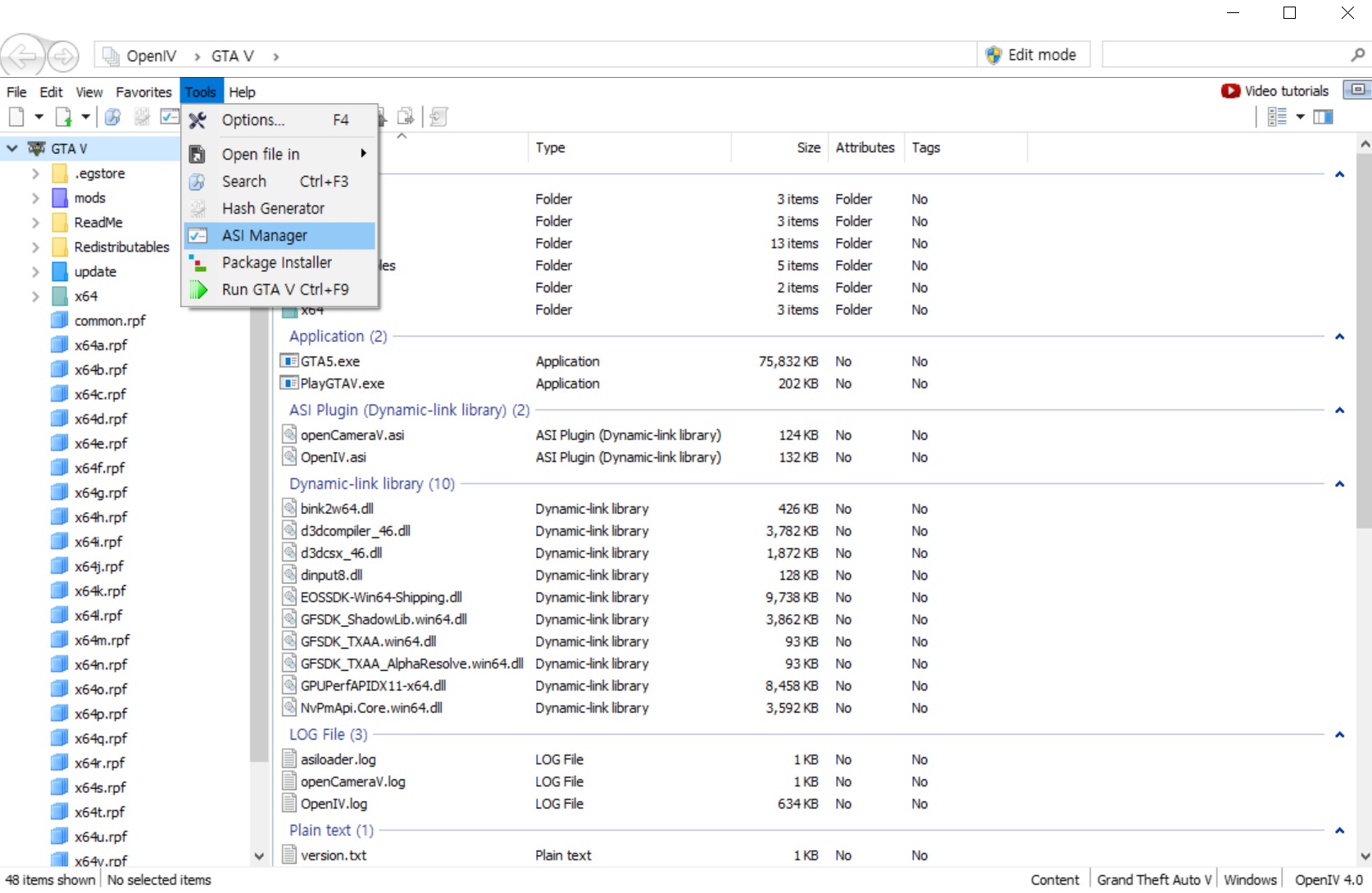Image resolution: width=1372 pixels, height=893 pixels.
Task: Click the last toolbar icon after the separator
Action: (438, 117)
